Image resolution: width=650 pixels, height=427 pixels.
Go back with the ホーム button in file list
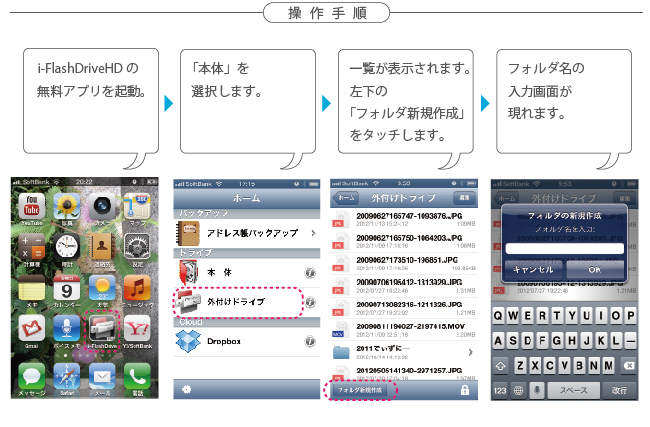(x=345, y=198)
